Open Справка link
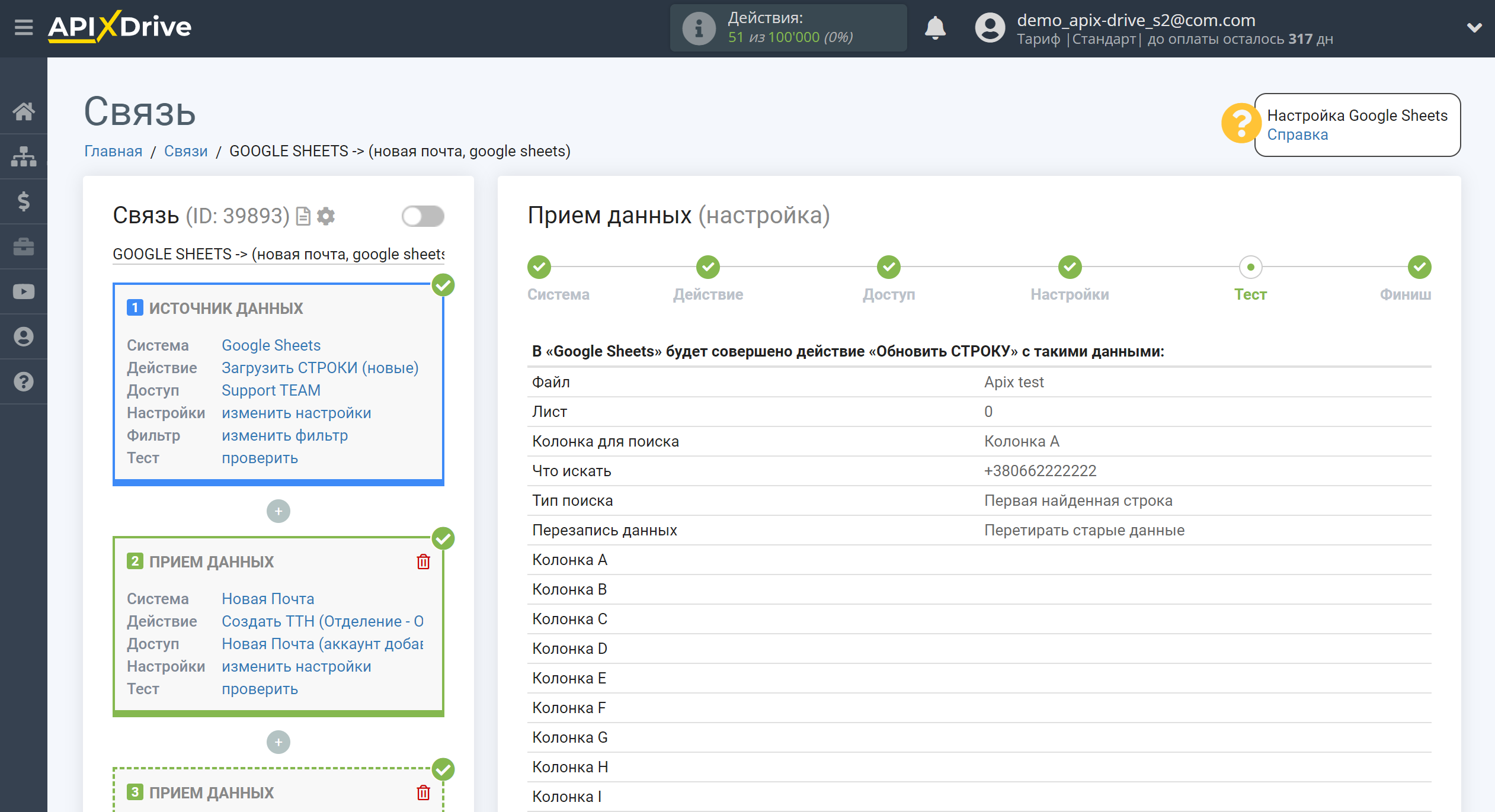The height and width of the screenshot is (812, 1495). click(x=1298, y=135)
